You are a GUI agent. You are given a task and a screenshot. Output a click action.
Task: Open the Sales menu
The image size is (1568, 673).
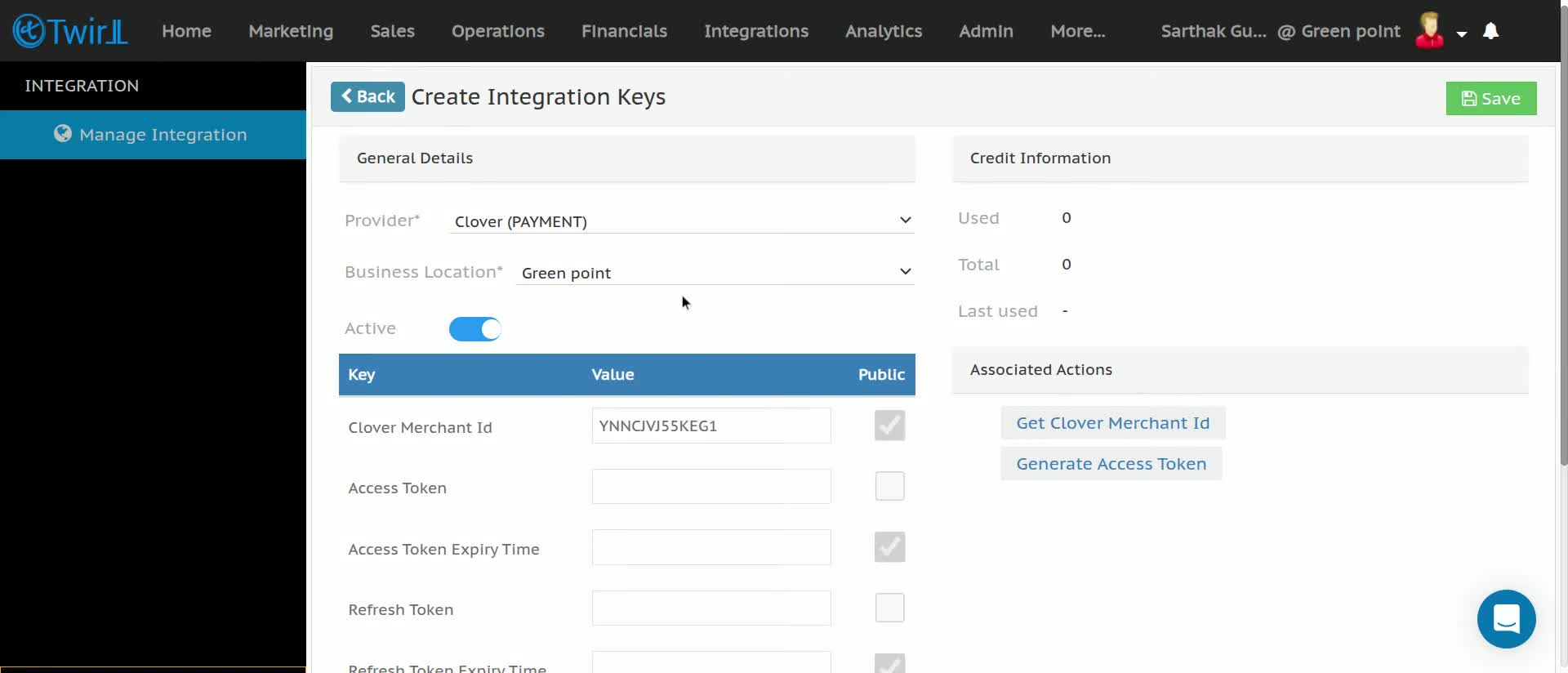392,31
